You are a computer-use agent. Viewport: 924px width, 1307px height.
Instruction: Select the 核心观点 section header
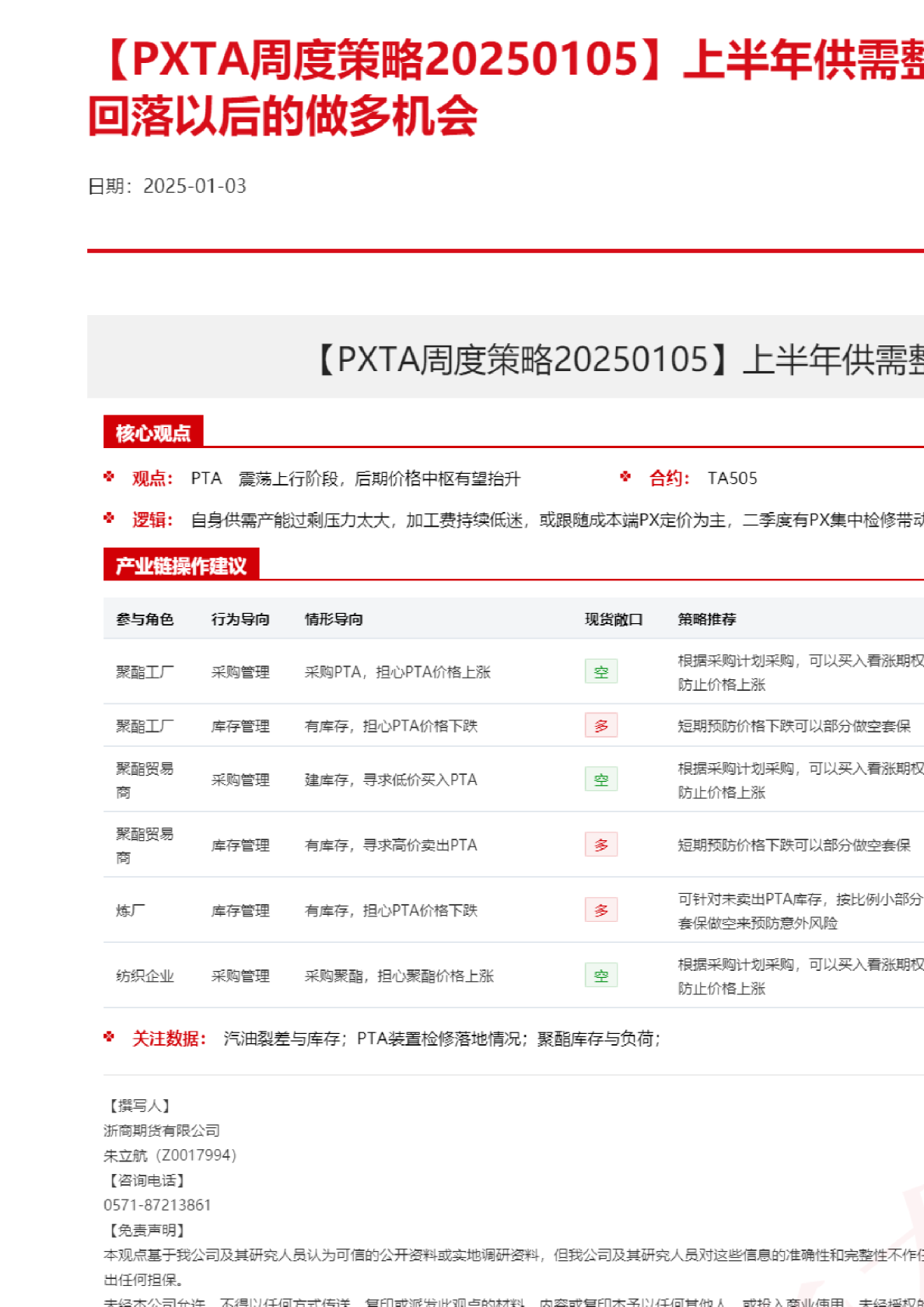153,433
